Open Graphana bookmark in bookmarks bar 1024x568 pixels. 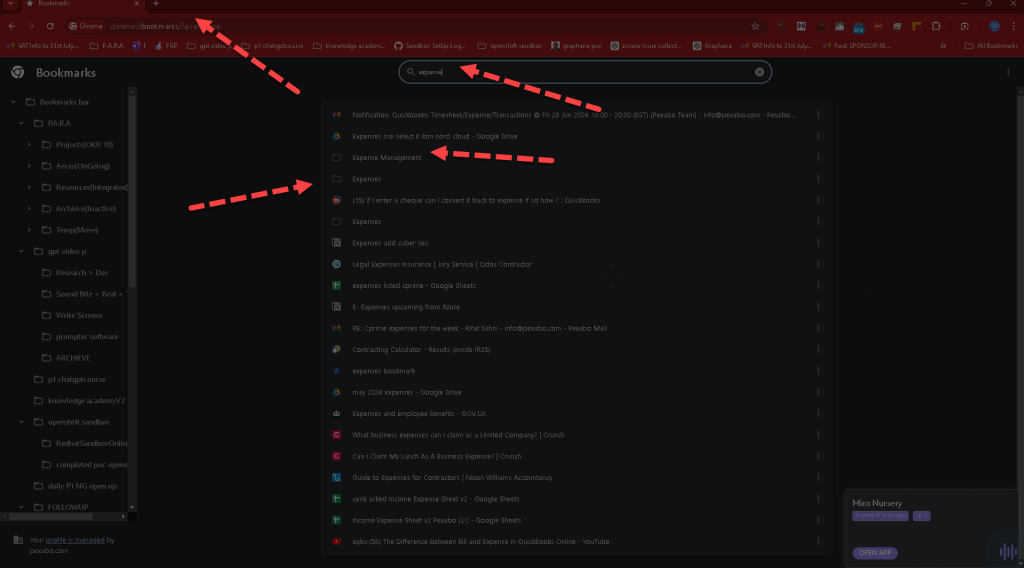pos(712,46)
